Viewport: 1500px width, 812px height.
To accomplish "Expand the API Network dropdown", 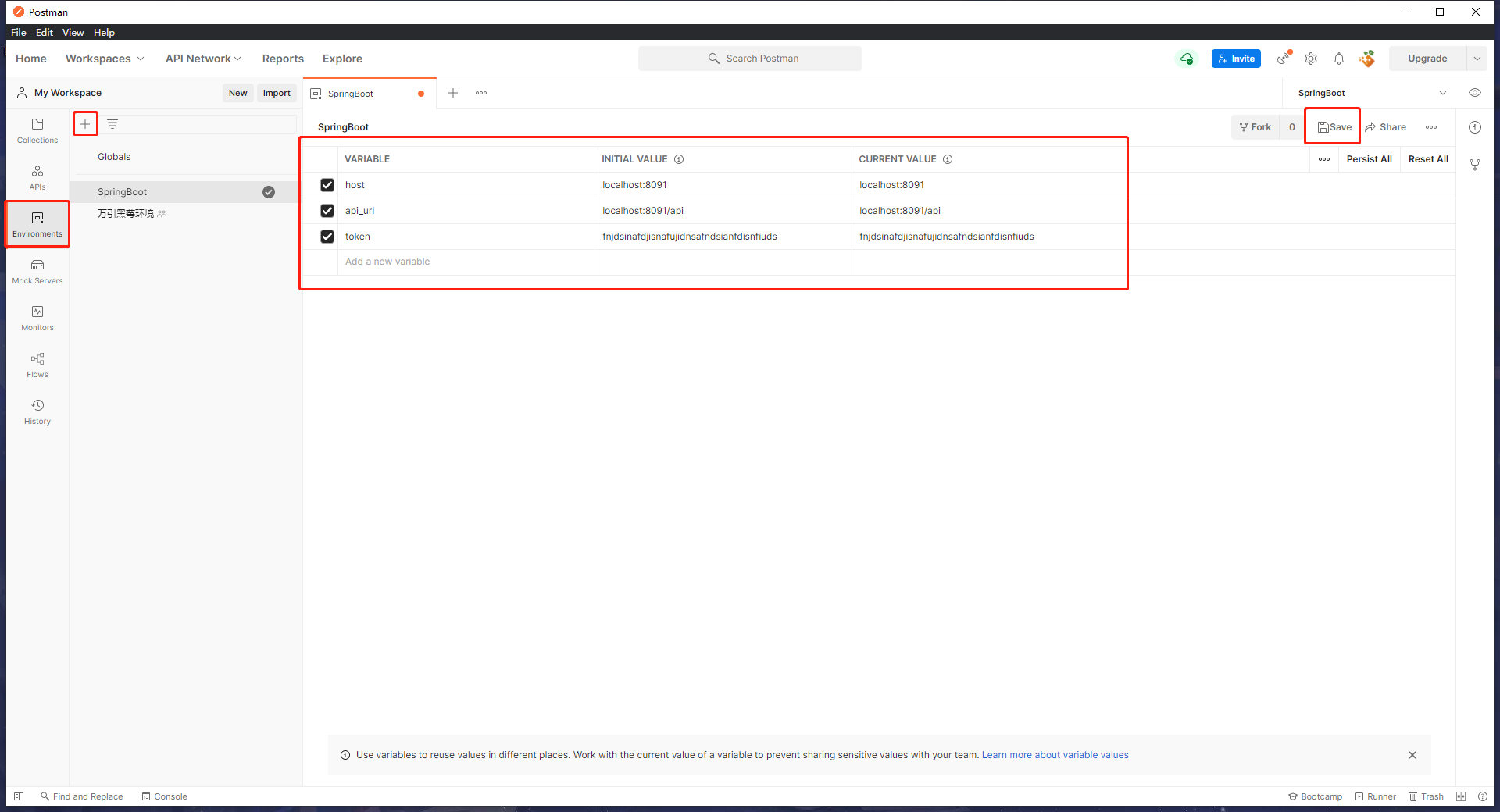I will pyautogui.click(x=203, y=59).
